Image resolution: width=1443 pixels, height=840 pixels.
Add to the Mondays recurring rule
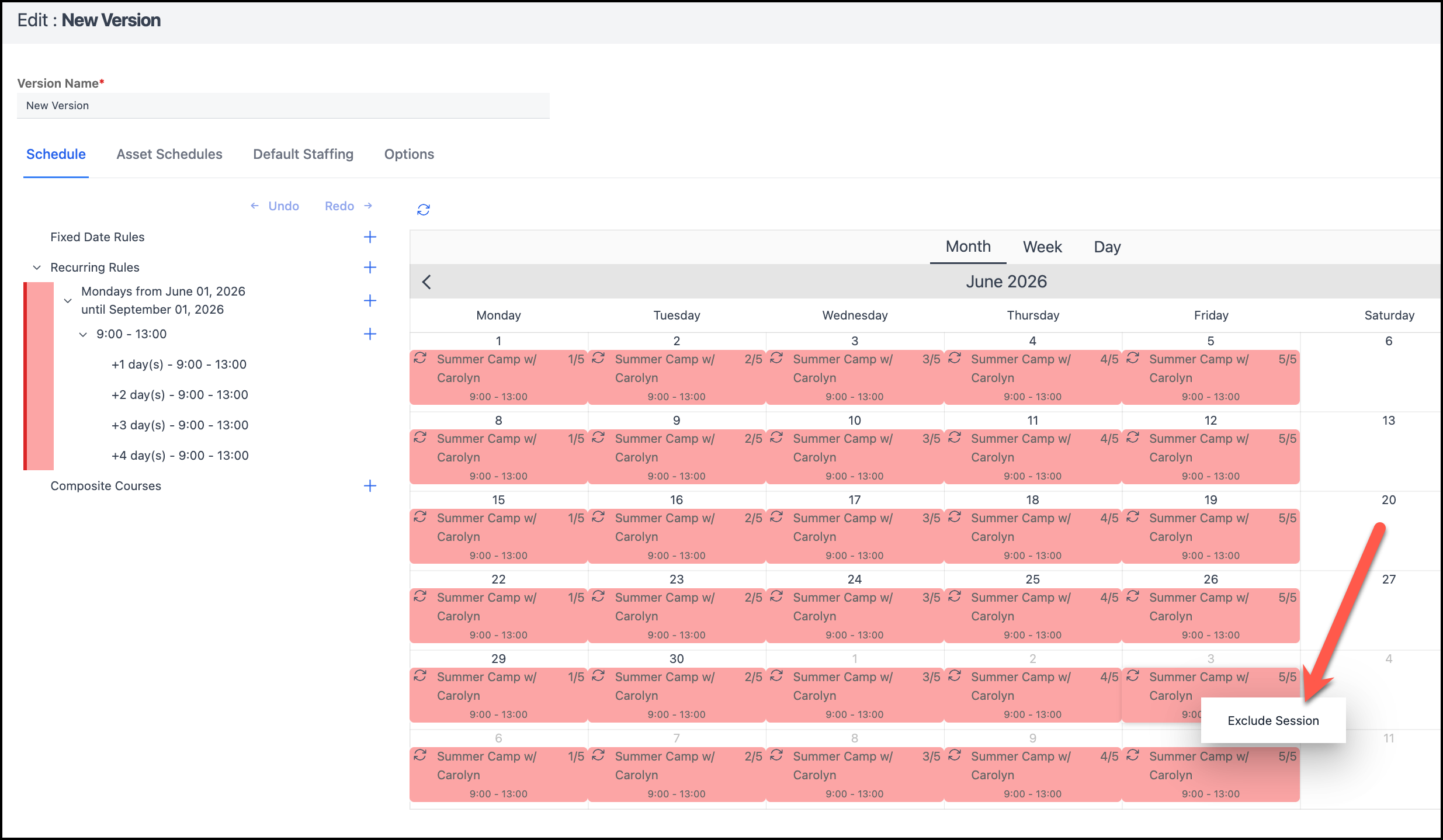(370, 301)
